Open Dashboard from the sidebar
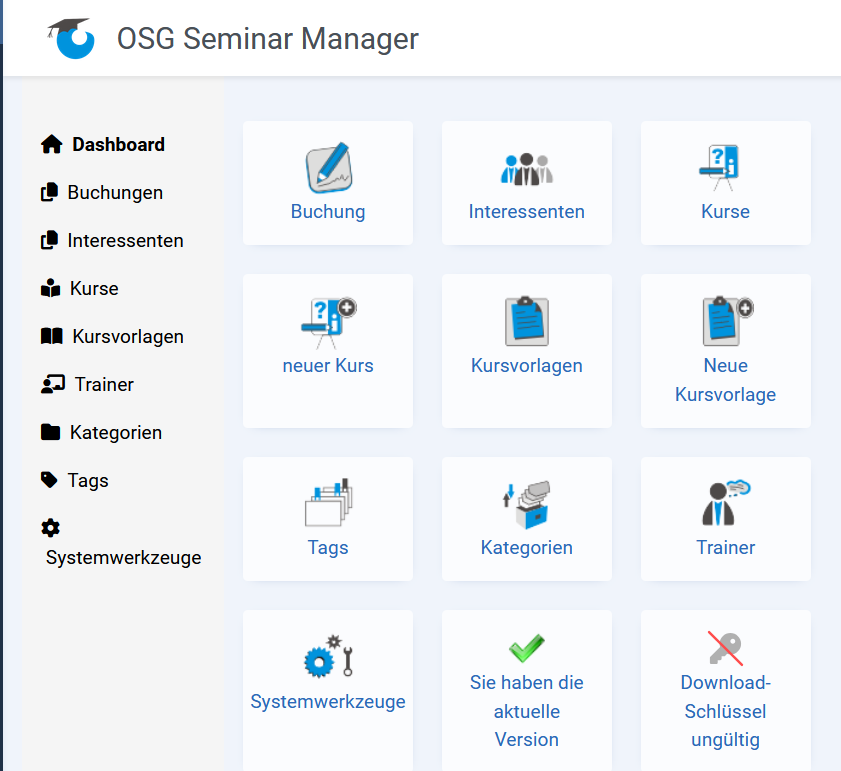The image size is (841, 771). (x=117, y=144)
